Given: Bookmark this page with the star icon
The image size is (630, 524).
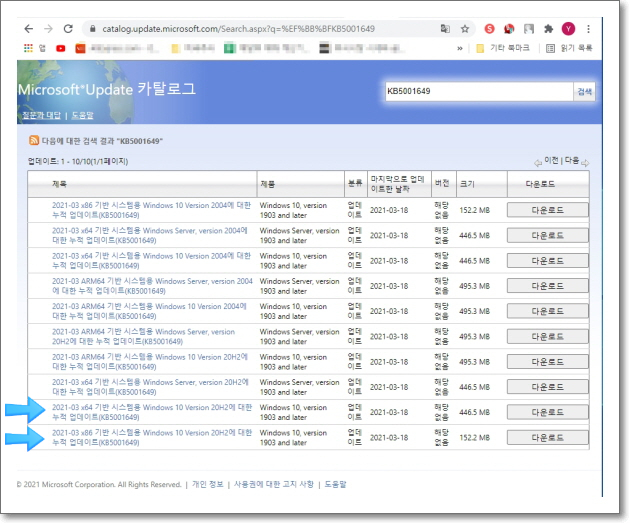Looking at the screenshot, I should [465, 29].
